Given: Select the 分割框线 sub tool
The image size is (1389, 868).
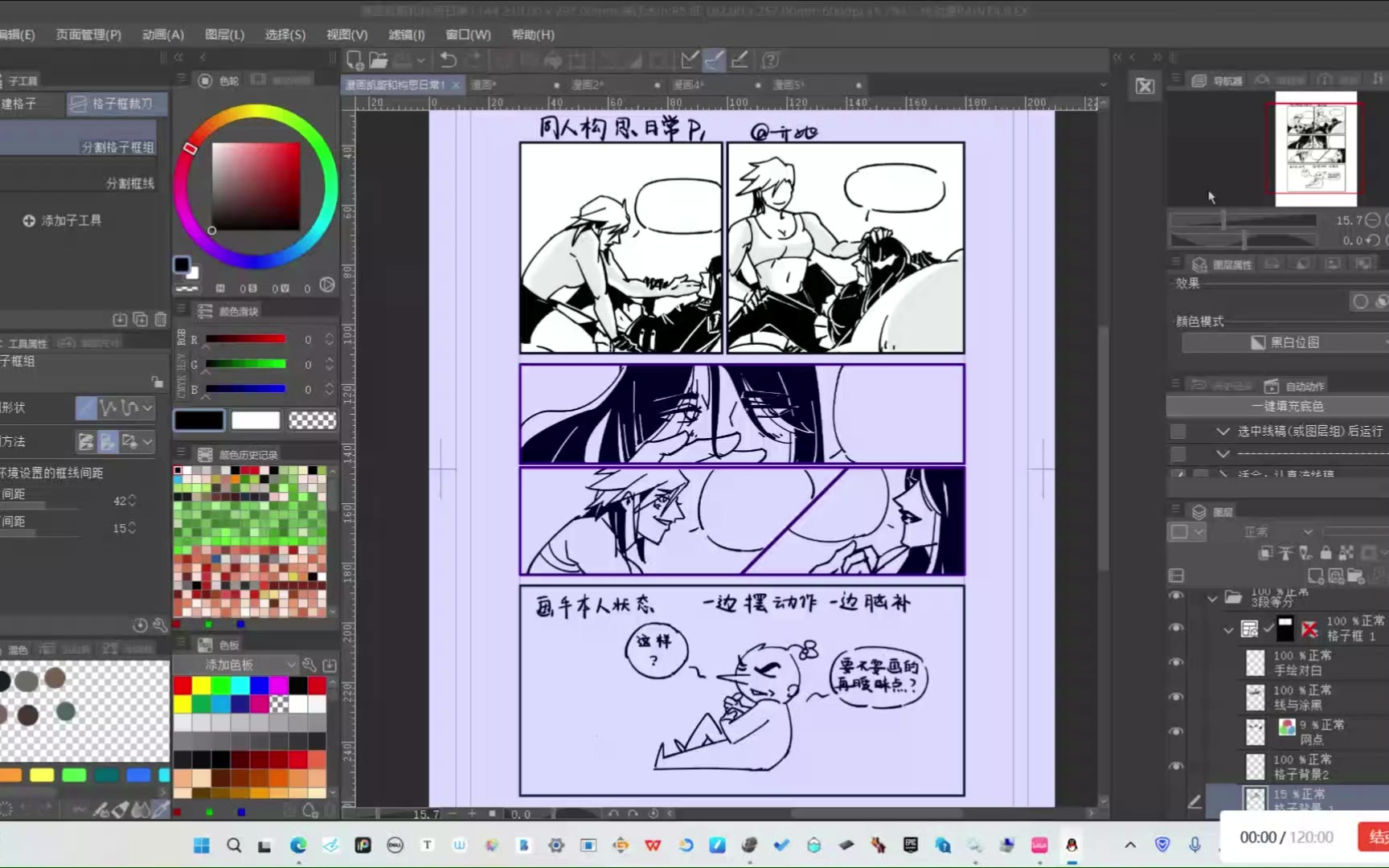Looking at the screenshot, I should coord(130,183).
